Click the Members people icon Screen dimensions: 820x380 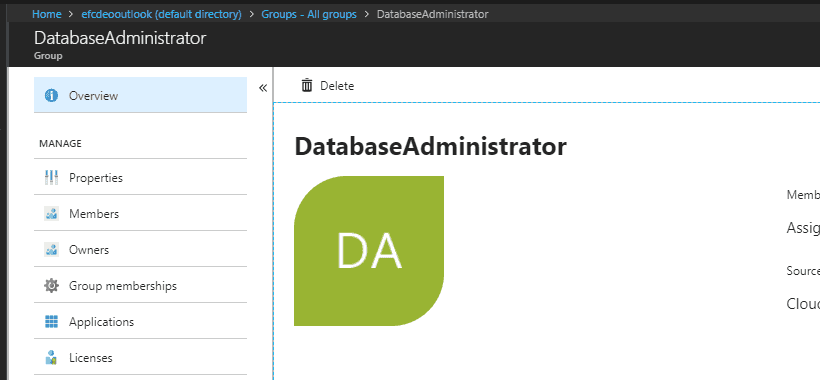pos(51,214)
